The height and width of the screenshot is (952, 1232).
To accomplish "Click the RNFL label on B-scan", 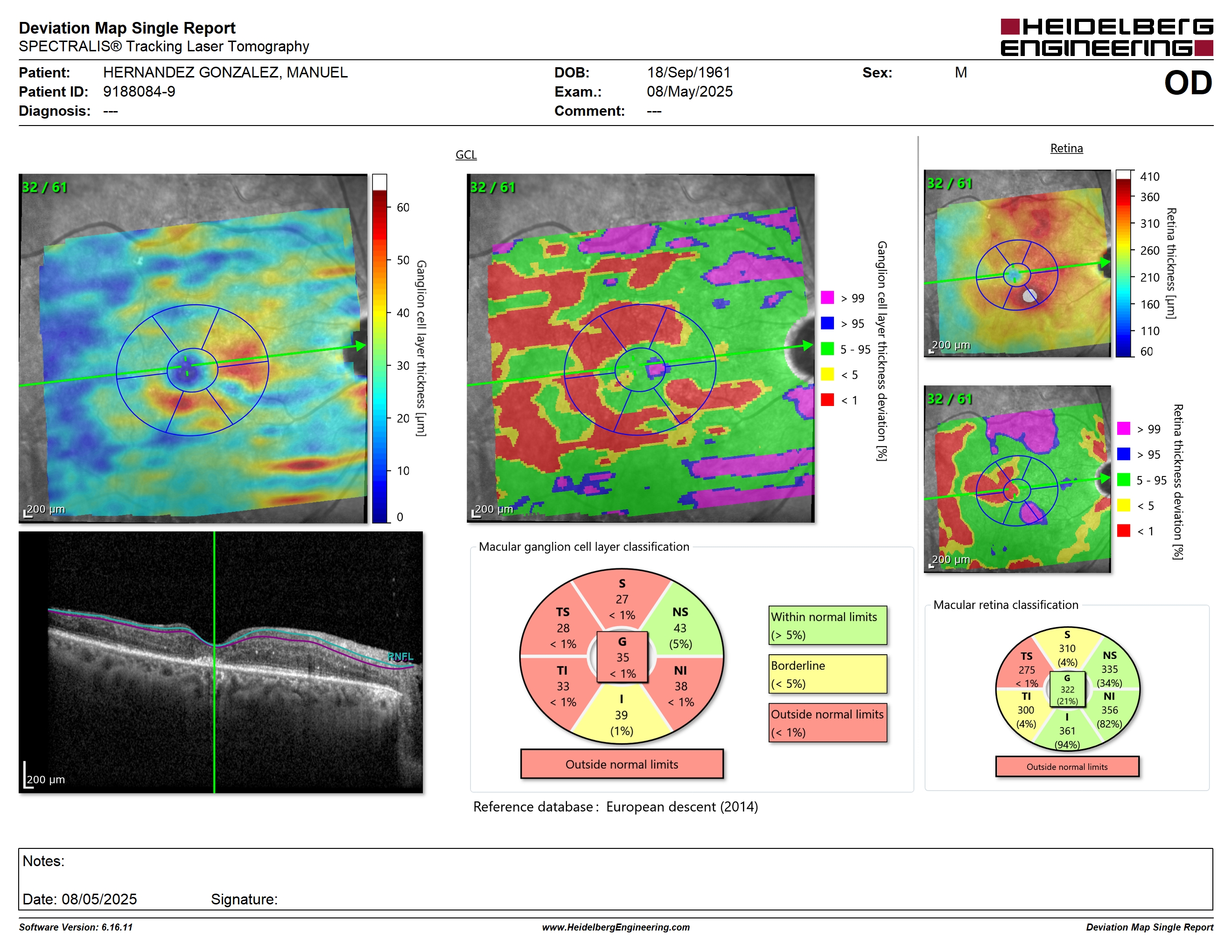I will 400,657.
